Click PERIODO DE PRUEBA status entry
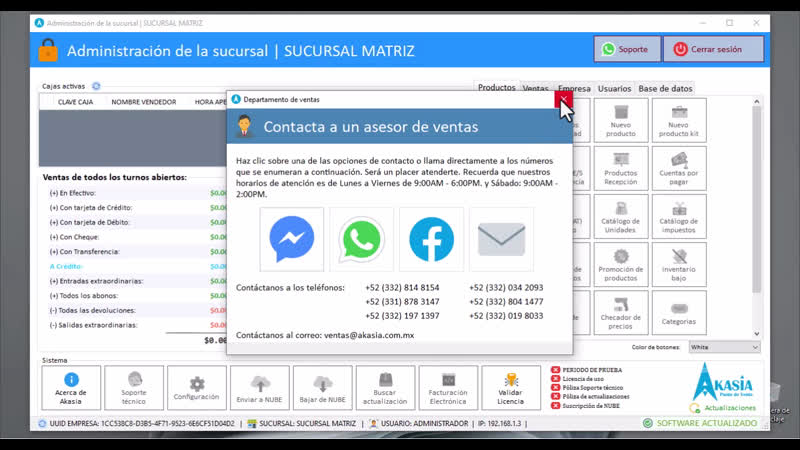The height and width of the screenshot is (450, 800). click(x=587, y=370)
